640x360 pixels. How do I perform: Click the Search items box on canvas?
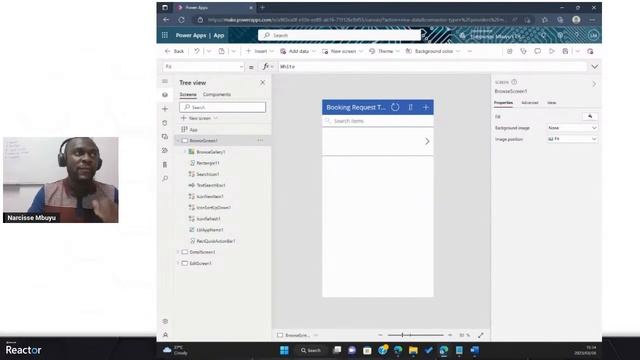pyautogui.click(x=378, y=121)
